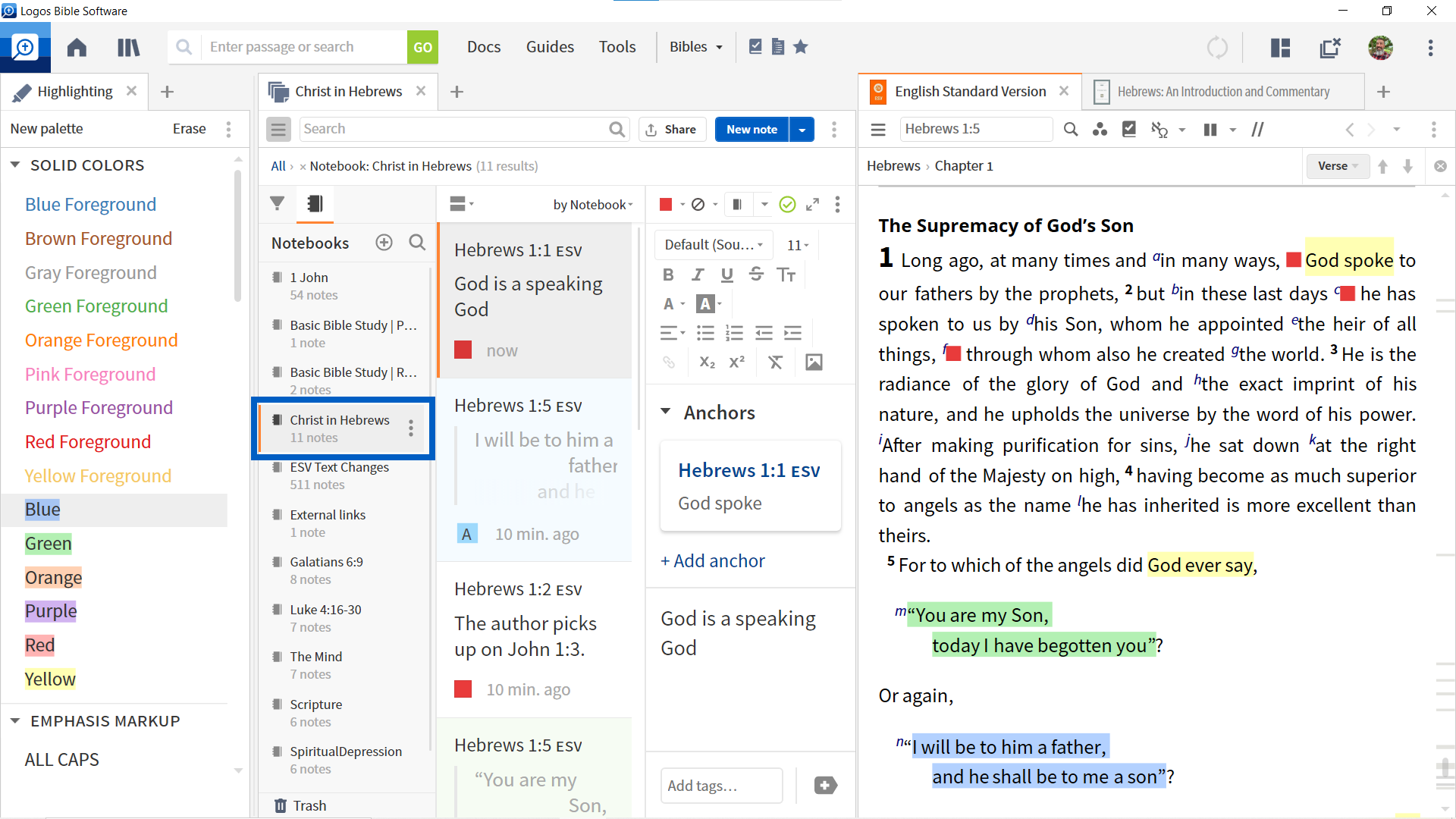
Task: Toggle the Notebooks sidebar view tab
Action: pyautogui.click(x=315, y=203)
